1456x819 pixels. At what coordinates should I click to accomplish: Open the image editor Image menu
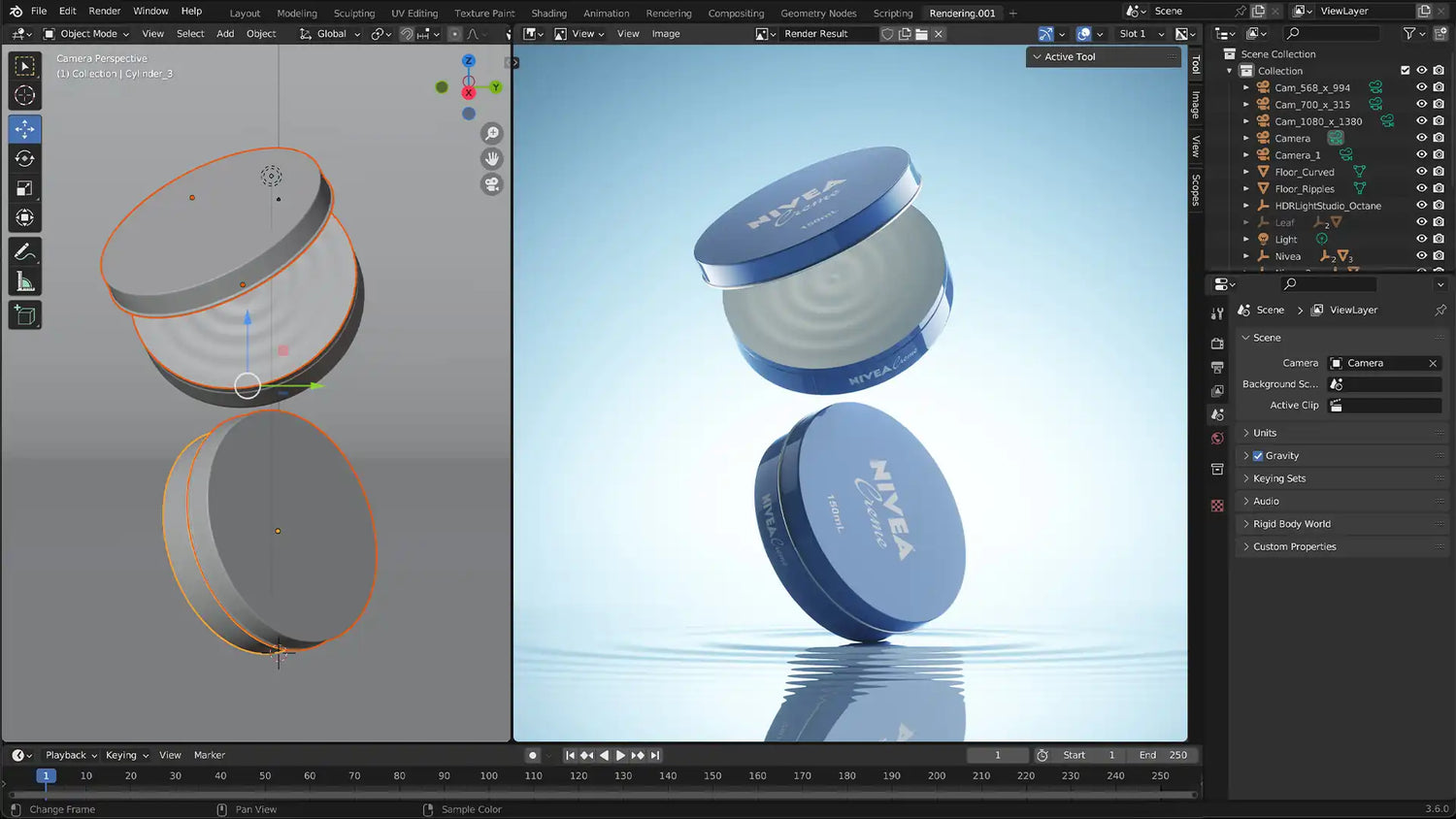coord(666,34)
